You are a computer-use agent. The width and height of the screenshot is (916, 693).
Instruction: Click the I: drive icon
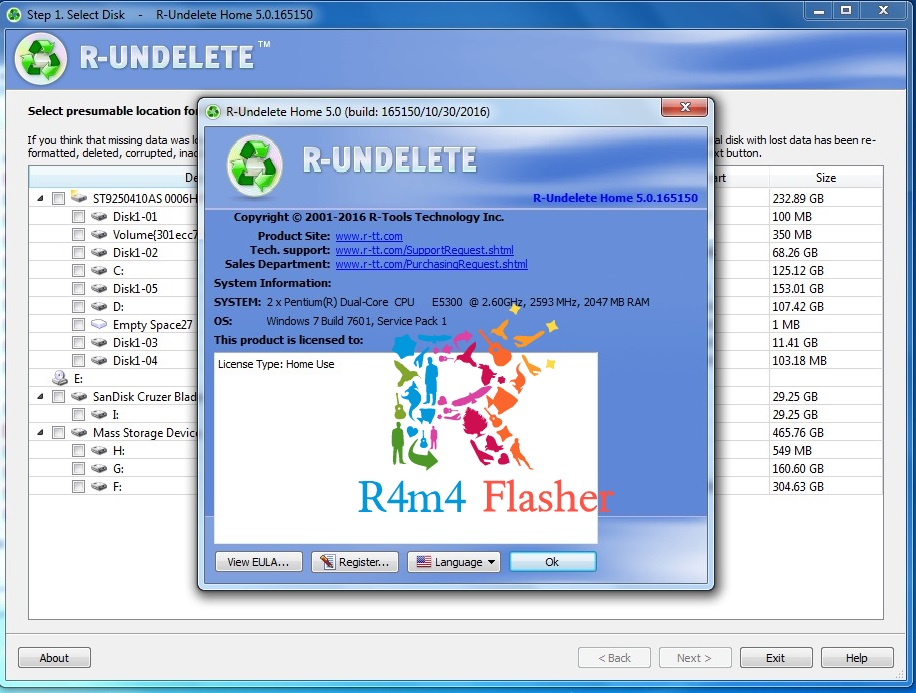click(99, 414)
